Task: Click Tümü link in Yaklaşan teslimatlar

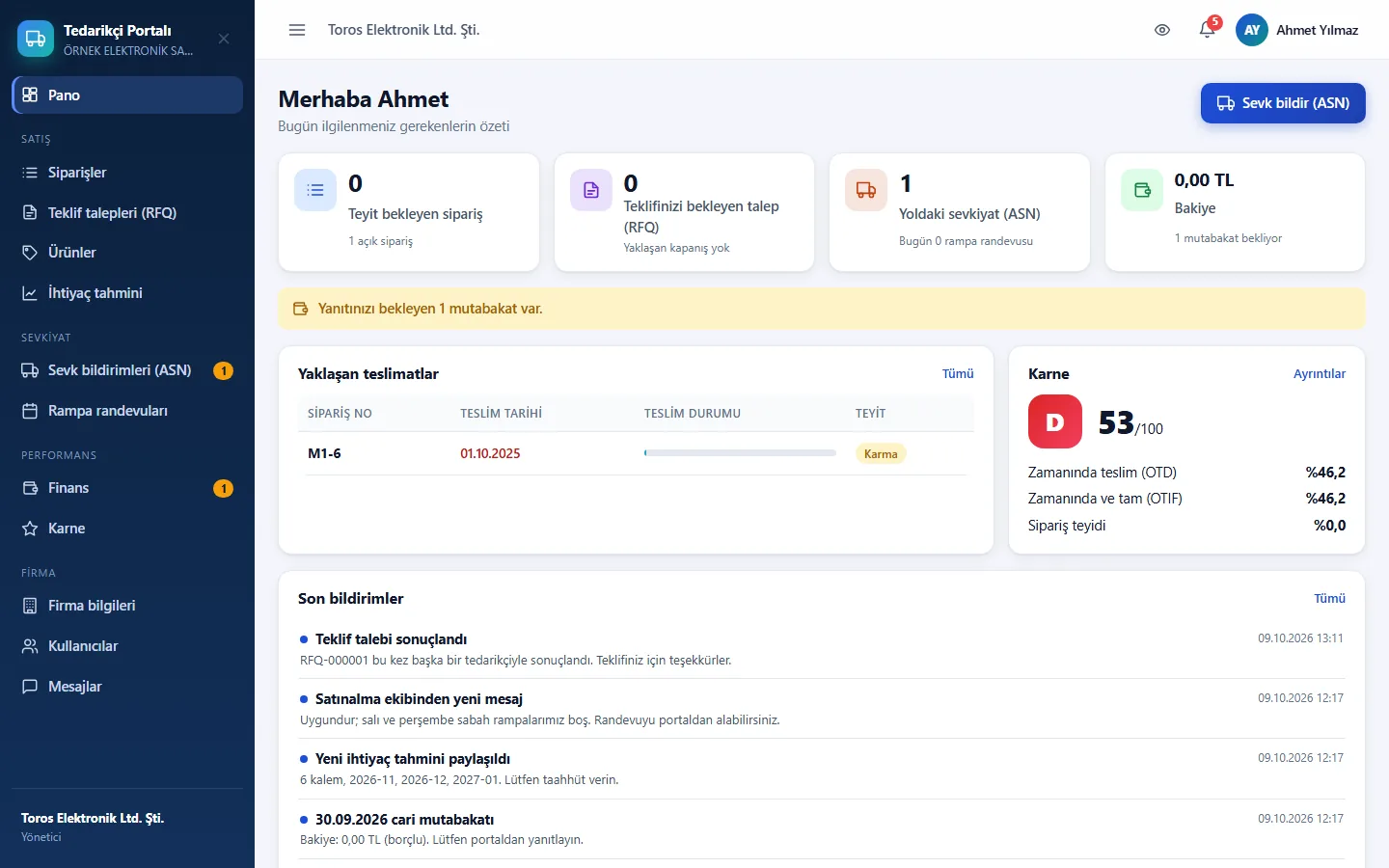Action: click(958, 374)
